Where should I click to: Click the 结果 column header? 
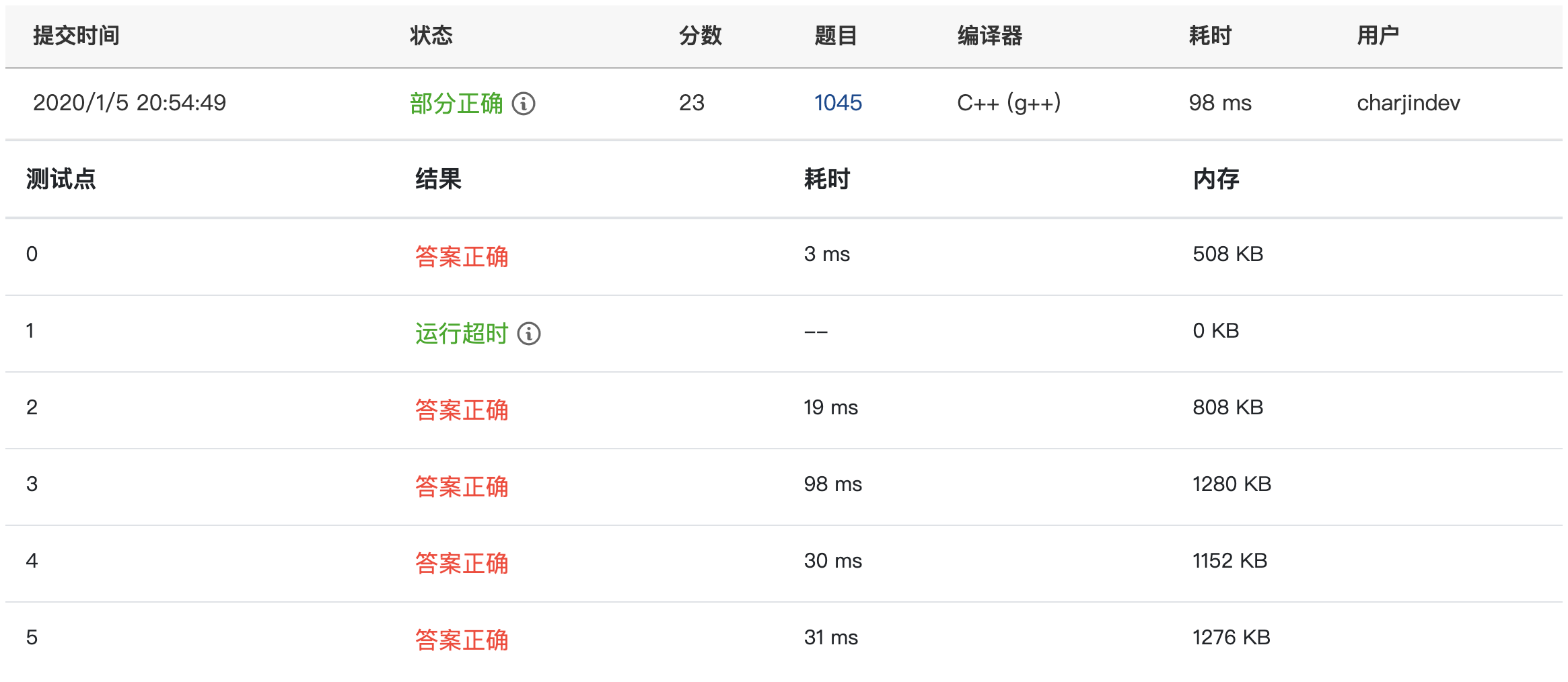[439, 180]
